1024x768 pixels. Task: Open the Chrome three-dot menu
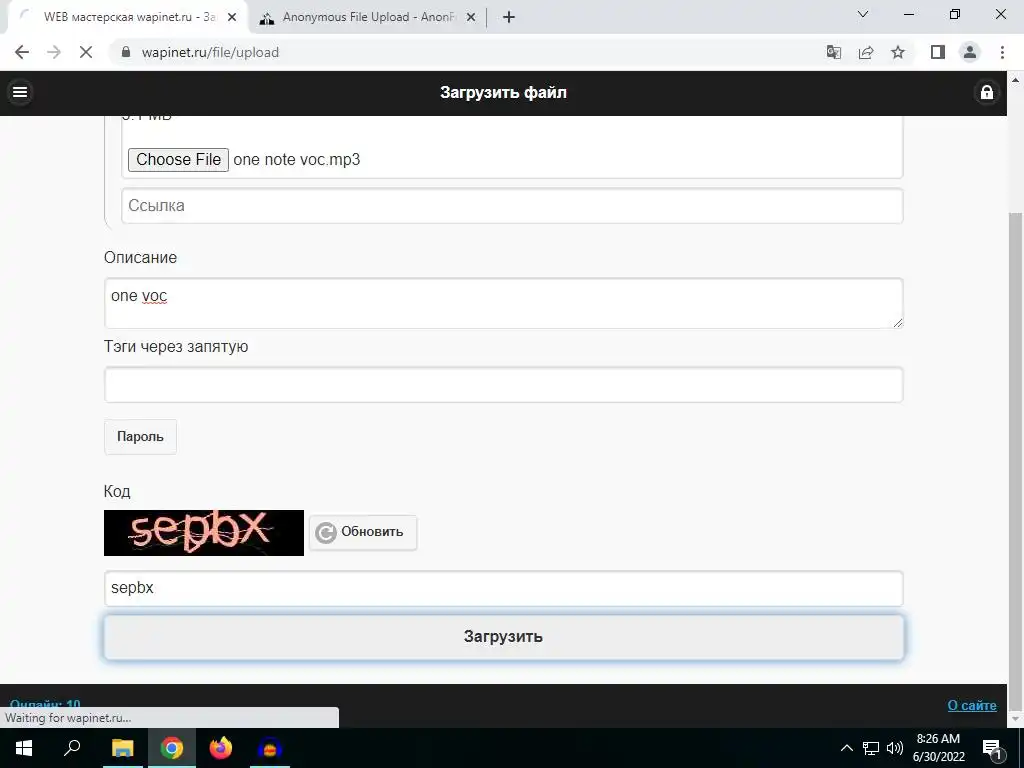[1002, 52]
